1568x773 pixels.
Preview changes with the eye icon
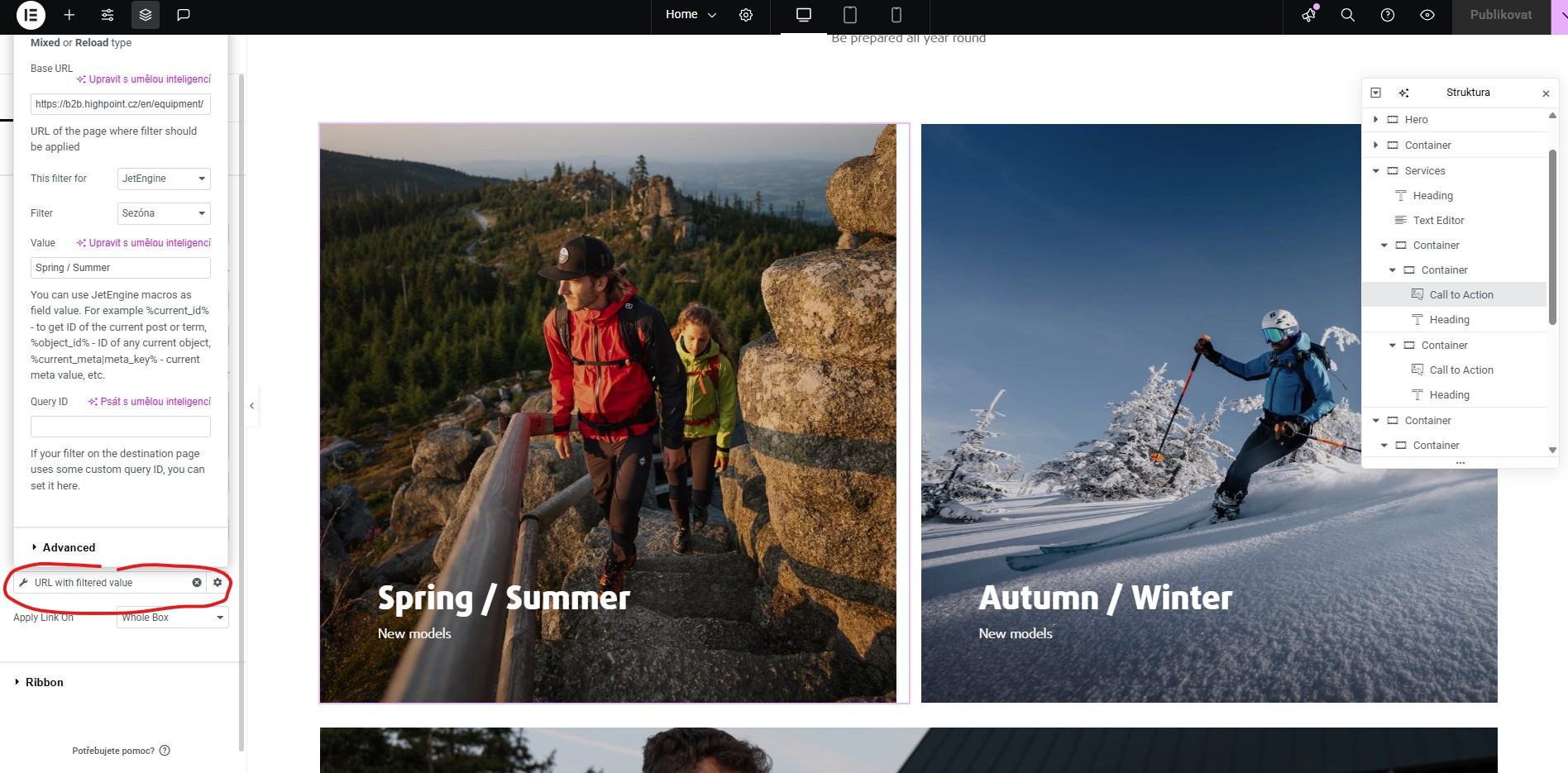pyautogui.click(x=1427, y=15)
